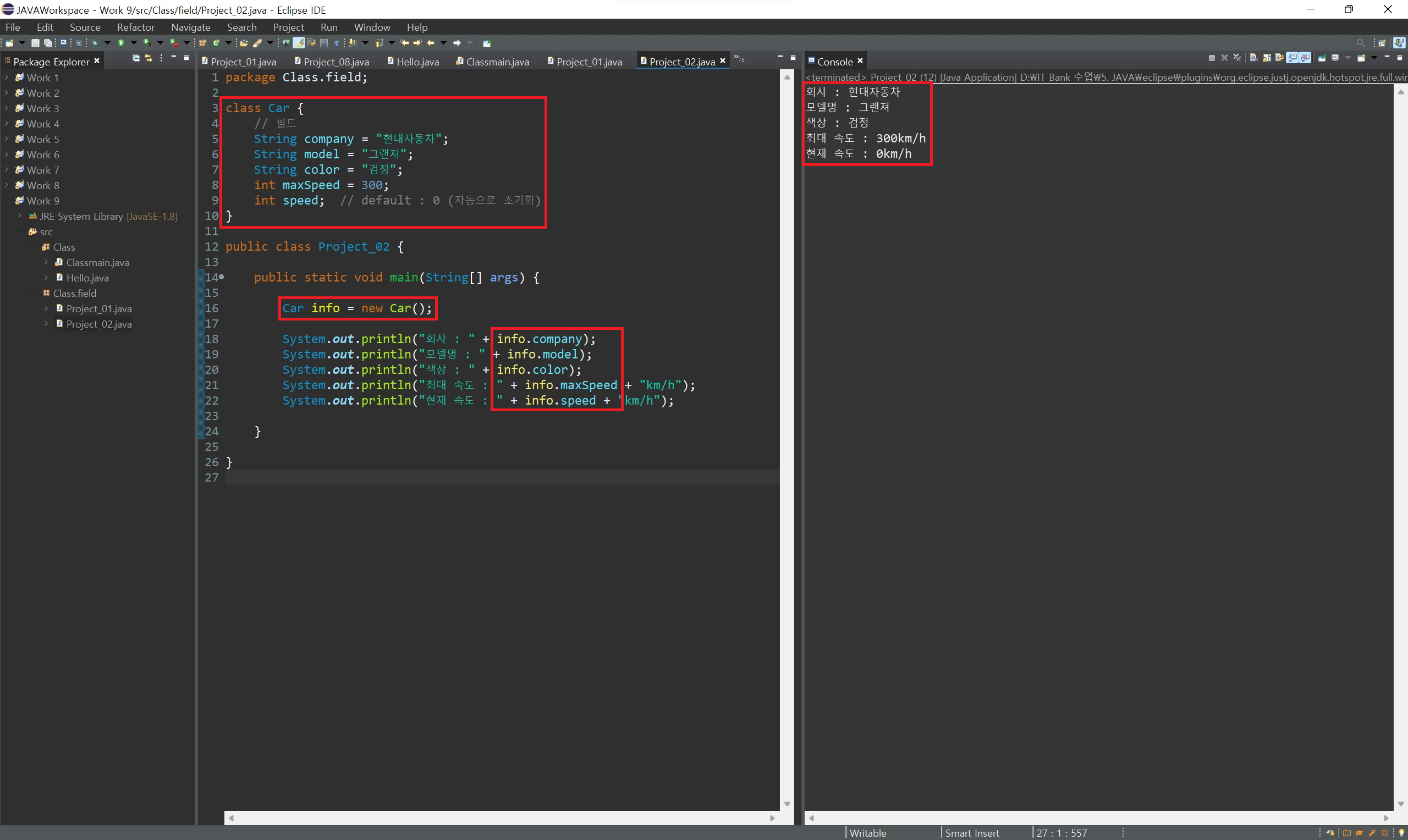Image resolution: width=1408 pixels, height=840 pixels.
Task: Click Pin Console icon
Action: click(x=1323, y=58)
